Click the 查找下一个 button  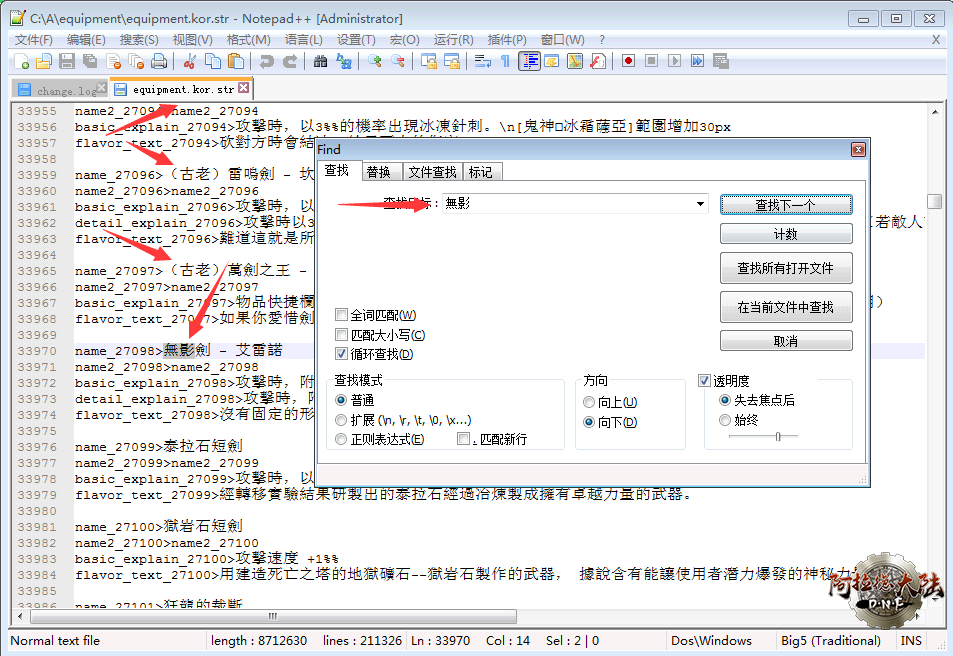[786, 204]
